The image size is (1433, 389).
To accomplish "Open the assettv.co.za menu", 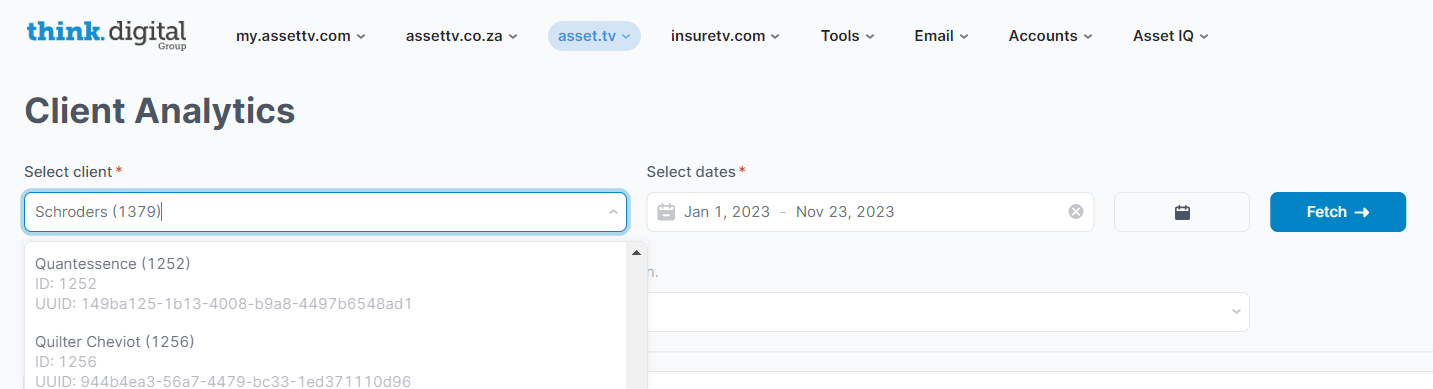I will point(461,36).
